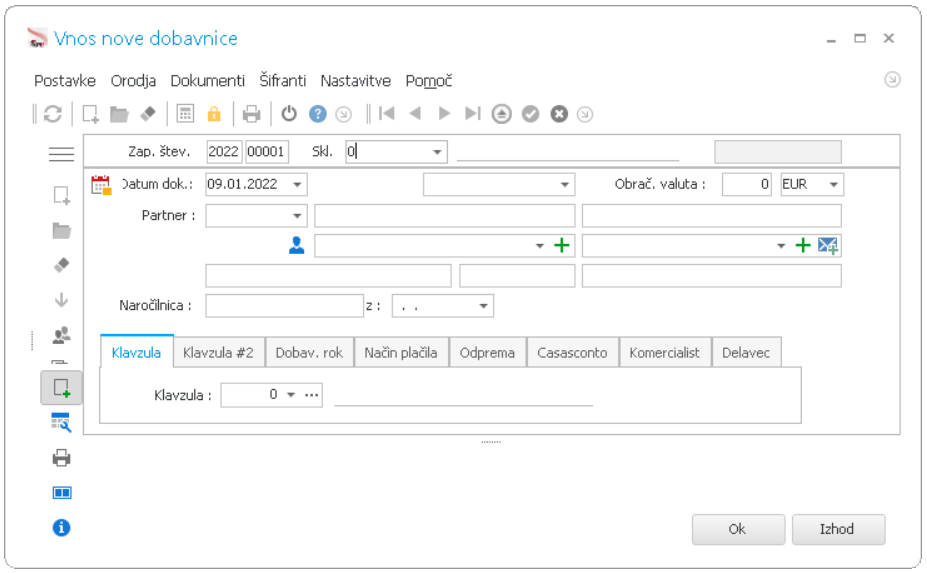Click the sidebar down arrow icon
This screenshot has width=927, height=573.
point(61,300)
